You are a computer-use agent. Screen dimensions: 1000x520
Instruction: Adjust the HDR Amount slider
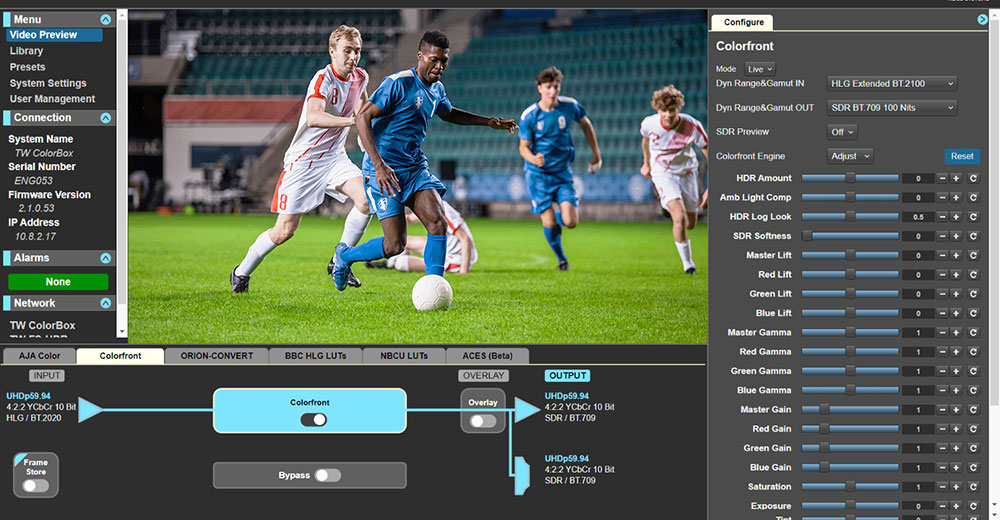click(850, 179)
